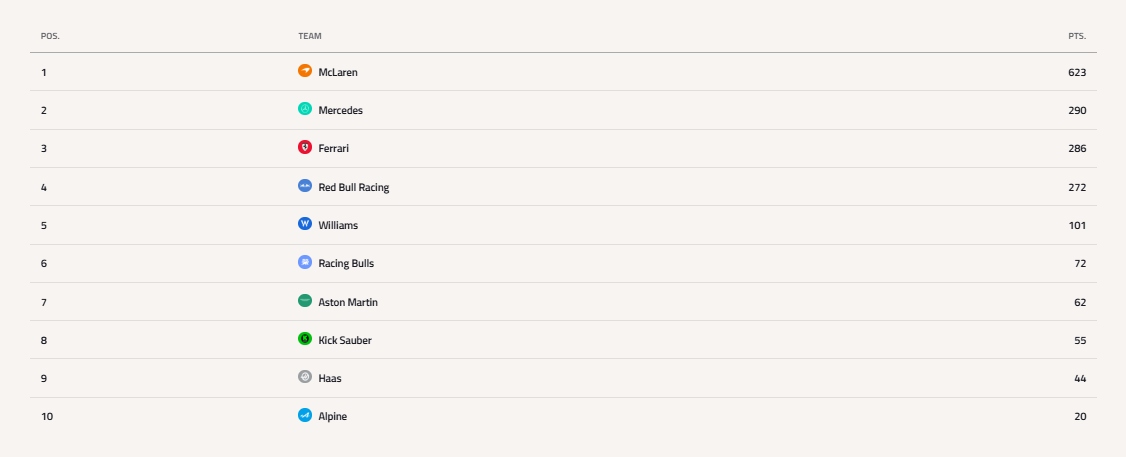The image size is (1126, 457).
Task: Click the McLaren team logo icon
Action: pos(305,71)
